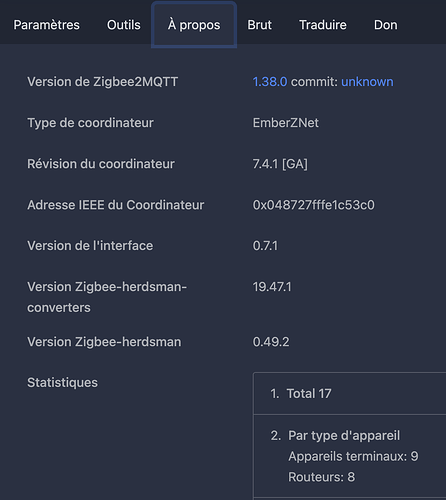Click the IEEE address 0x048727fffe1c53c0
This screenshot has height=500, width=446.
[313, 205]
